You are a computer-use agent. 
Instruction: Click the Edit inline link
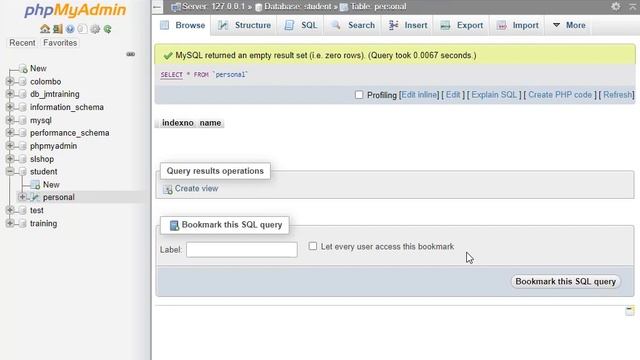tap(419, 95)
